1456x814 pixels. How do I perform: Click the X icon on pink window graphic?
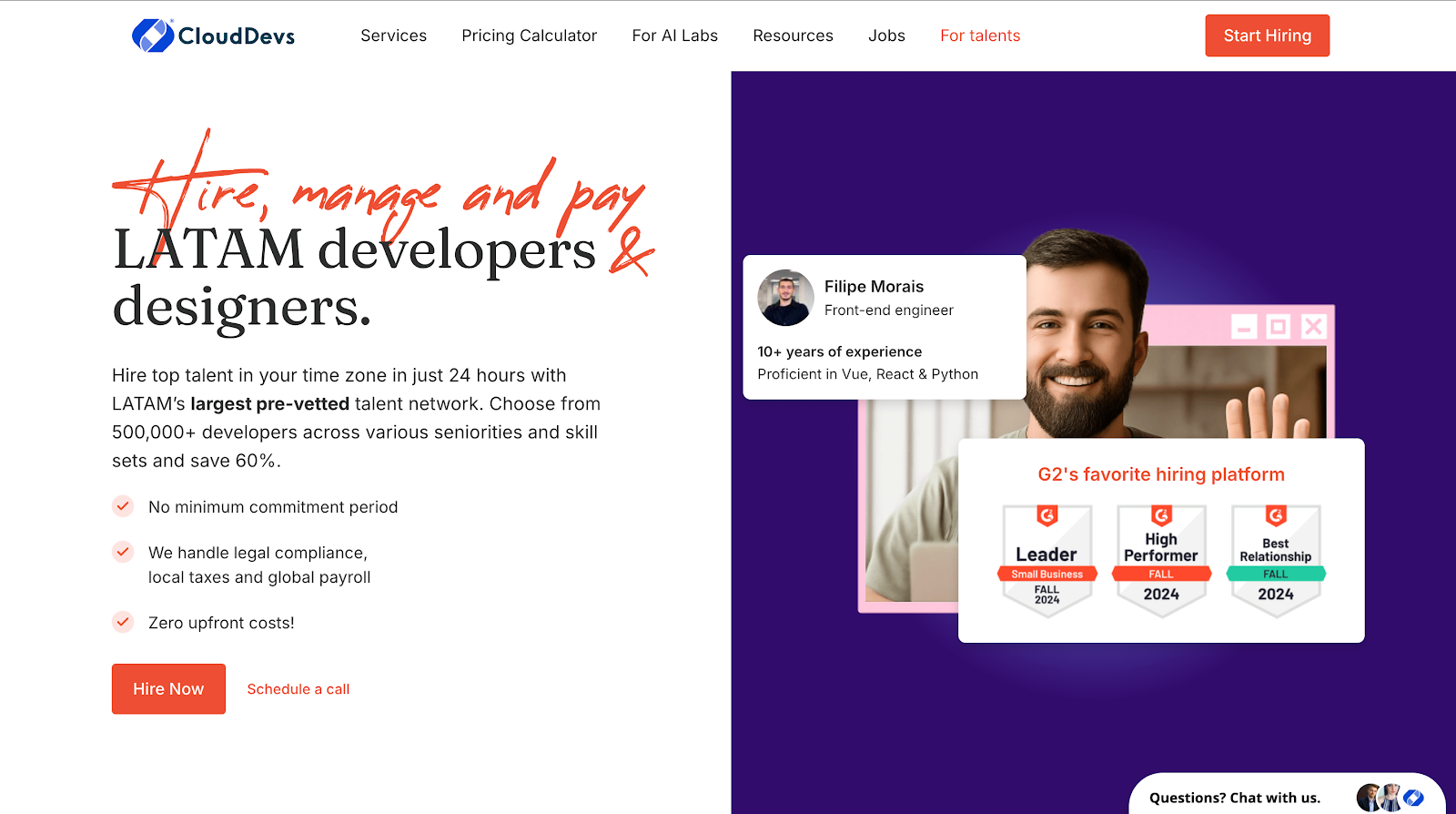point(1313,327)
